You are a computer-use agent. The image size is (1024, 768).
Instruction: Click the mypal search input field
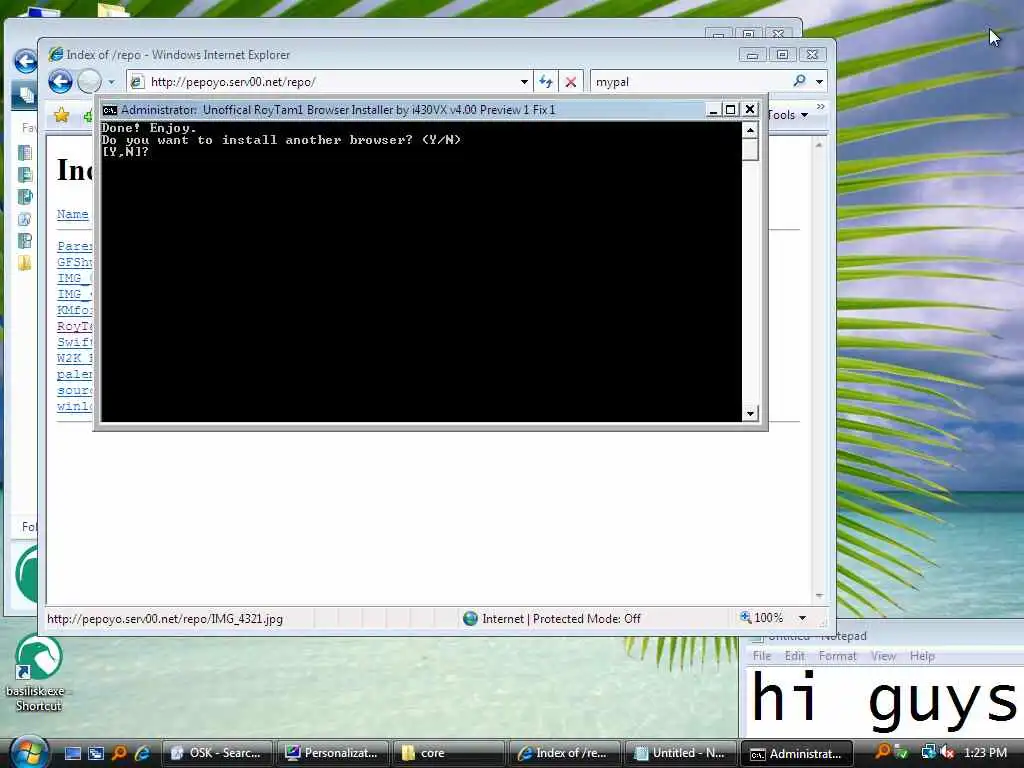[690, 82]
